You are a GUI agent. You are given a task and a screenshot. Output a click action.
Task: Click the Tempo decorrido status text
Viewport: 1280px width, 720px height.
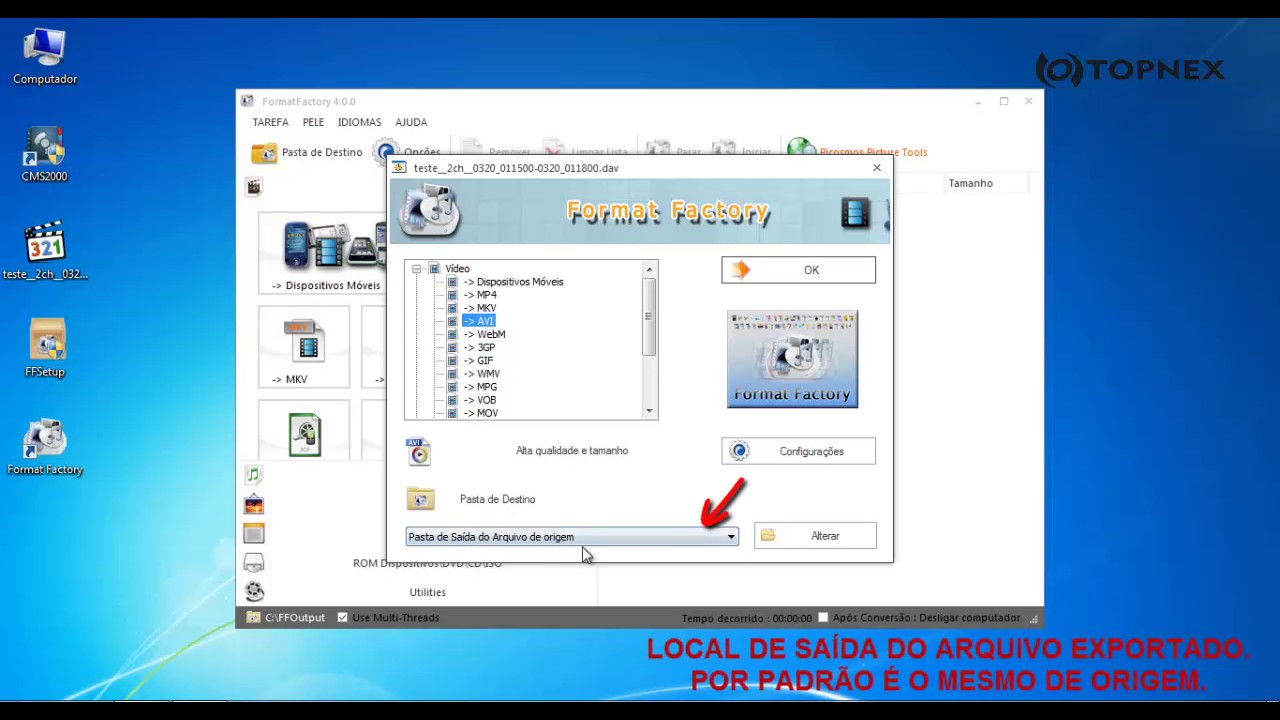coord(746,619)
